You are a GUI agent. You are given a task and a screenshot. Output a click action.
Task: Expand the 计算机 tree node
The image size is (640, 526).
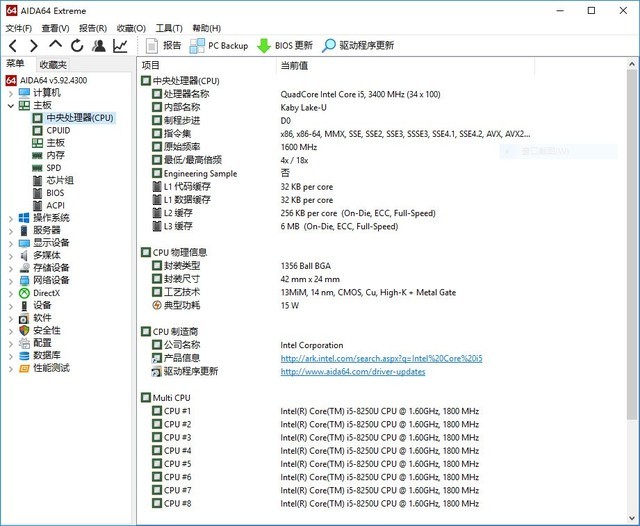(x=11, y=92)
